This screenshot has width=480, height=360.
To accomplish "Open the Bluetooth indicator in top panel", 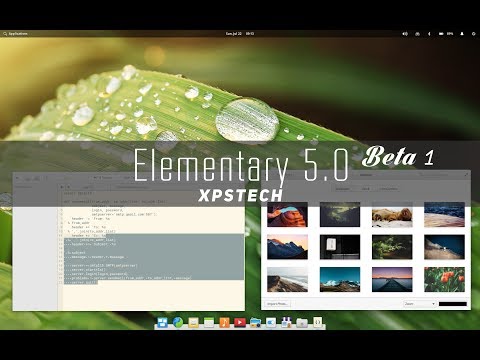I will pos(429,34).
